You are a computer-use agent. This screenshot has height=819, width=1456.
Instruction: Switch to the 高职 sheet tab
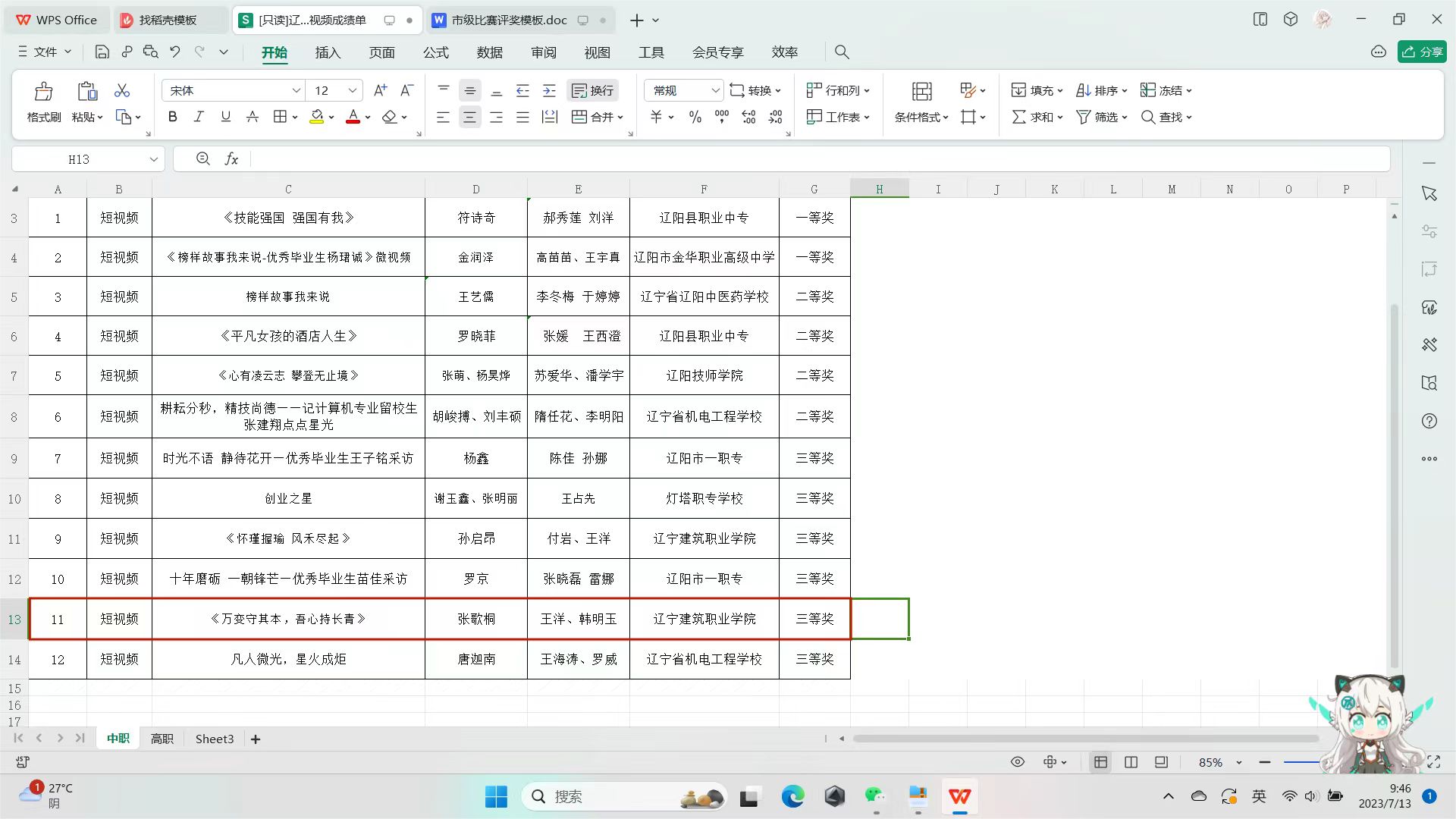coord(162,739)
